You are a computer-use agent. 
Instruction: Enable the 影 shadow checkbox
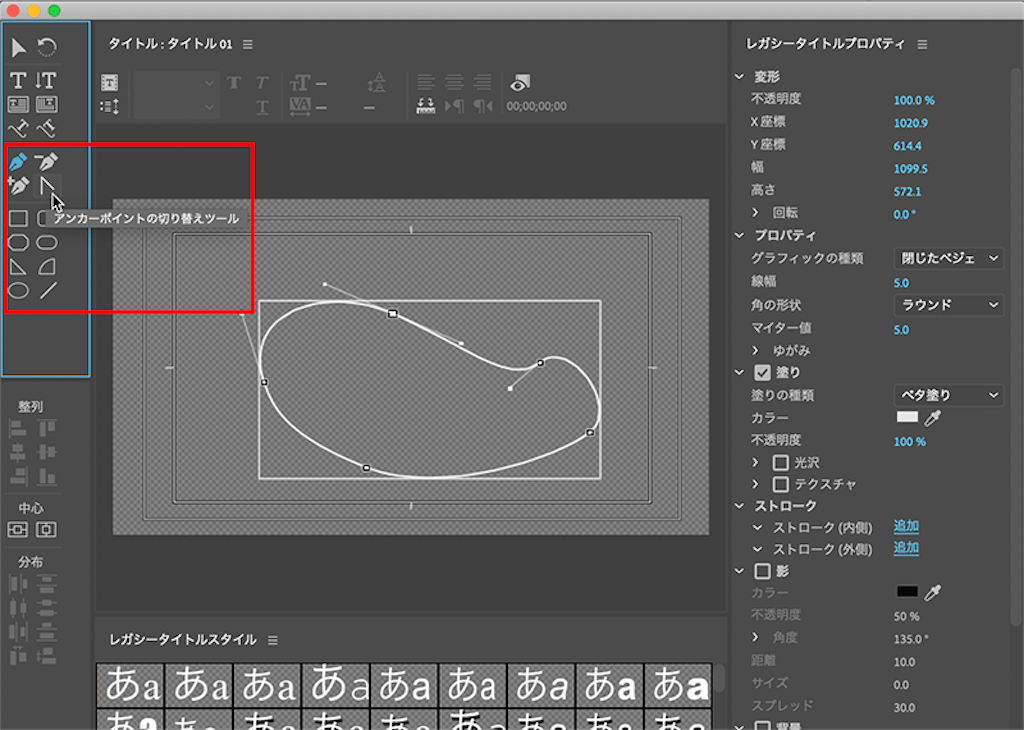[x=762, y=571]
